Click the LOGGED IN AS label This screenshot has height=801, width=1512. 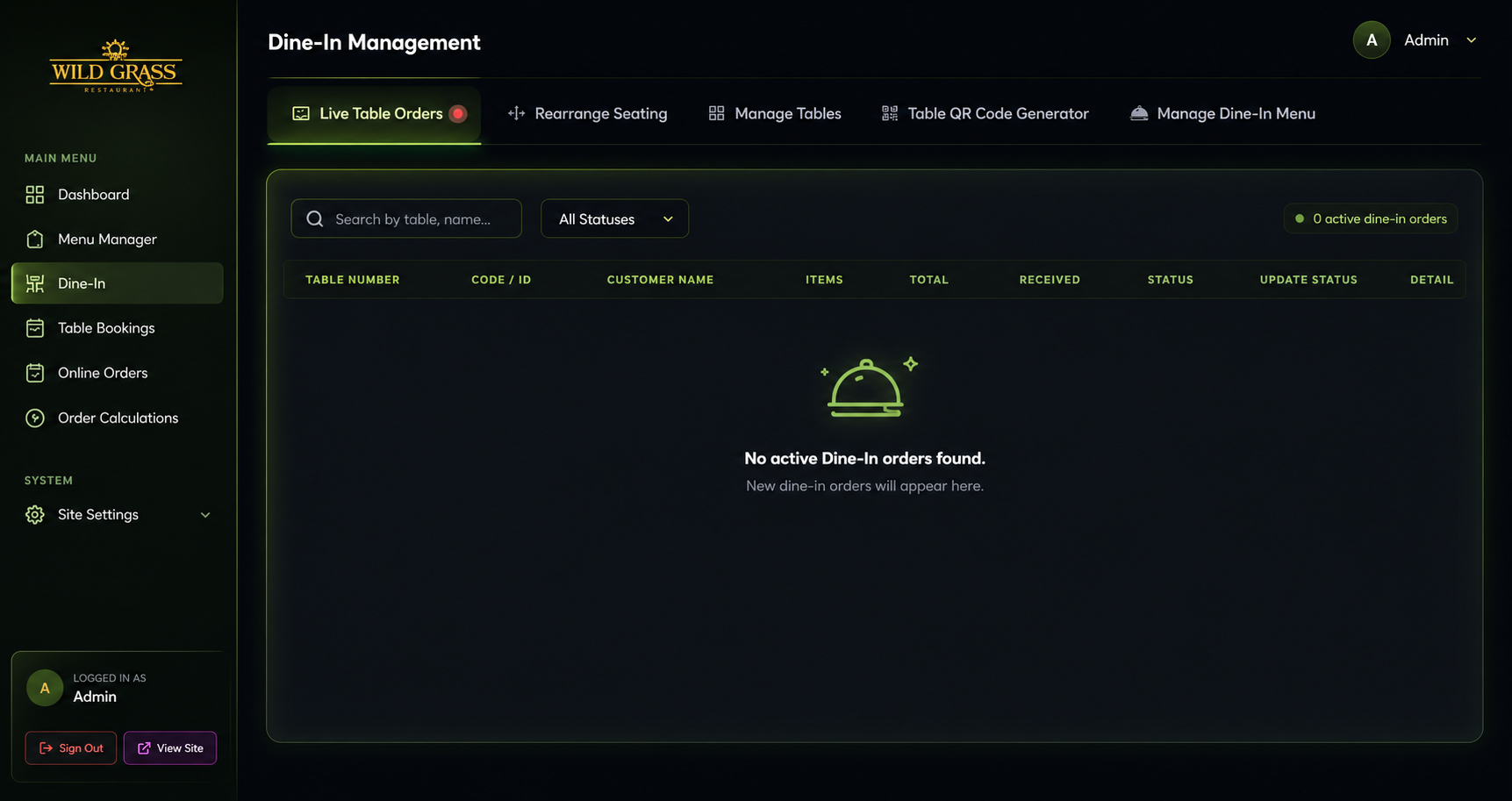click(110, 678)
